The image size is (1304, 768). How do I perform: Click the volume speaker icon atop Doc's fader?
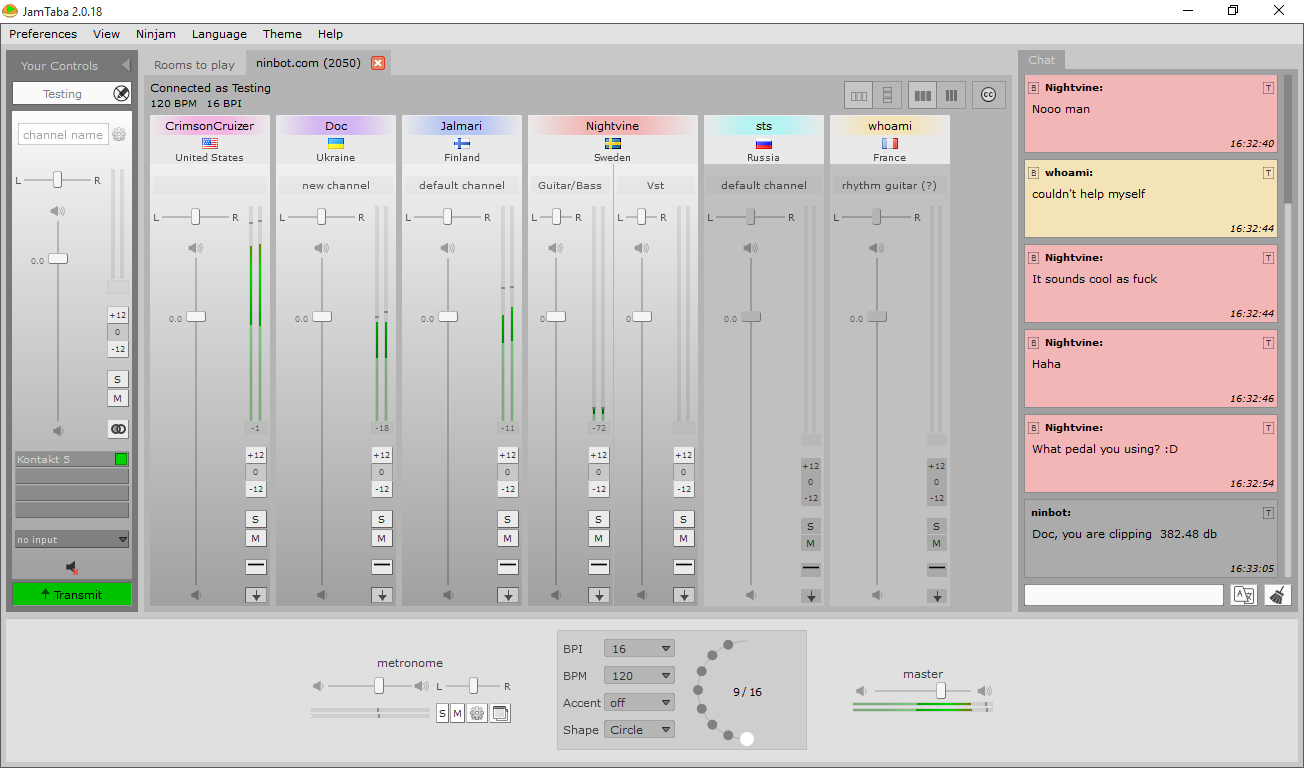pyautogui.click(x=321, y=248)
